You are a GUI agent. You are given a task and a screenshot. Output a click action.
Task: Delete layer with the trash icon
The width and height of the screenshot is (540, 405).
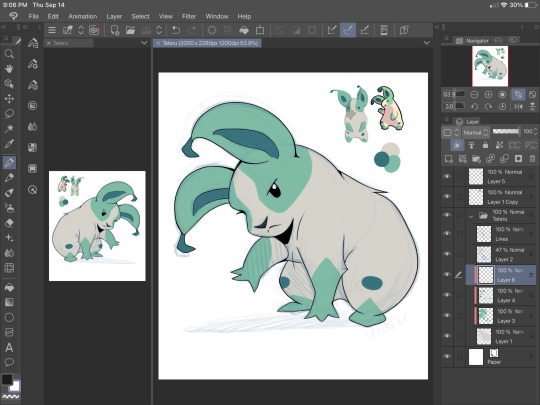click(x=532, y=159)
